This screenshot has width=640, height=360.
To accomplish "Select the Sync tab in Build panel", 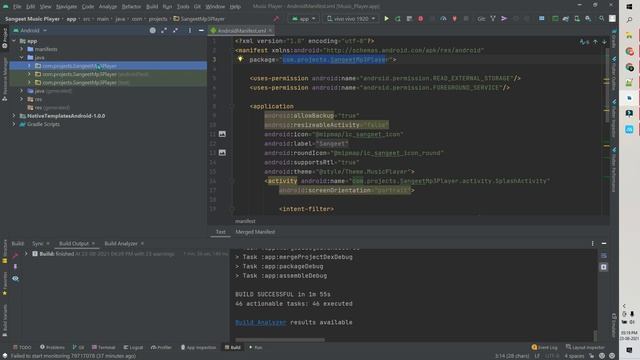I will pos(38,243).
